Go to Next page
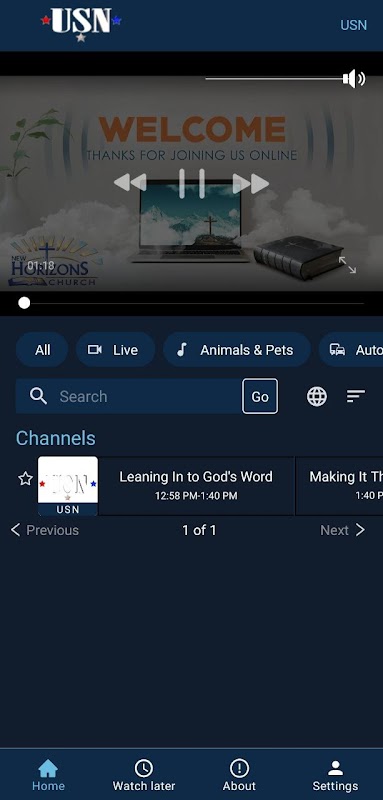The image size is (383, 800). 342,530
